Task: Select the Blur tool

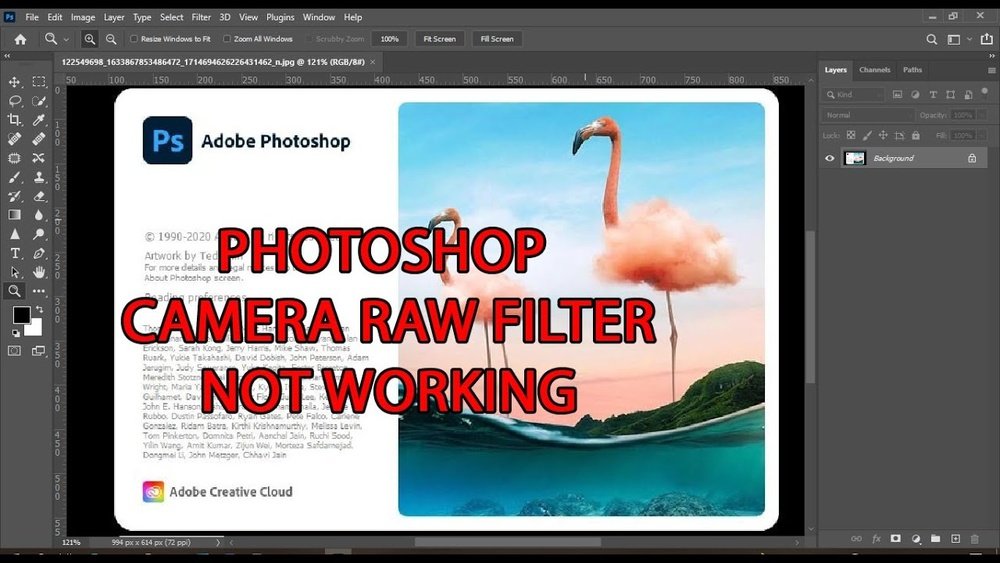Action: 39,215
